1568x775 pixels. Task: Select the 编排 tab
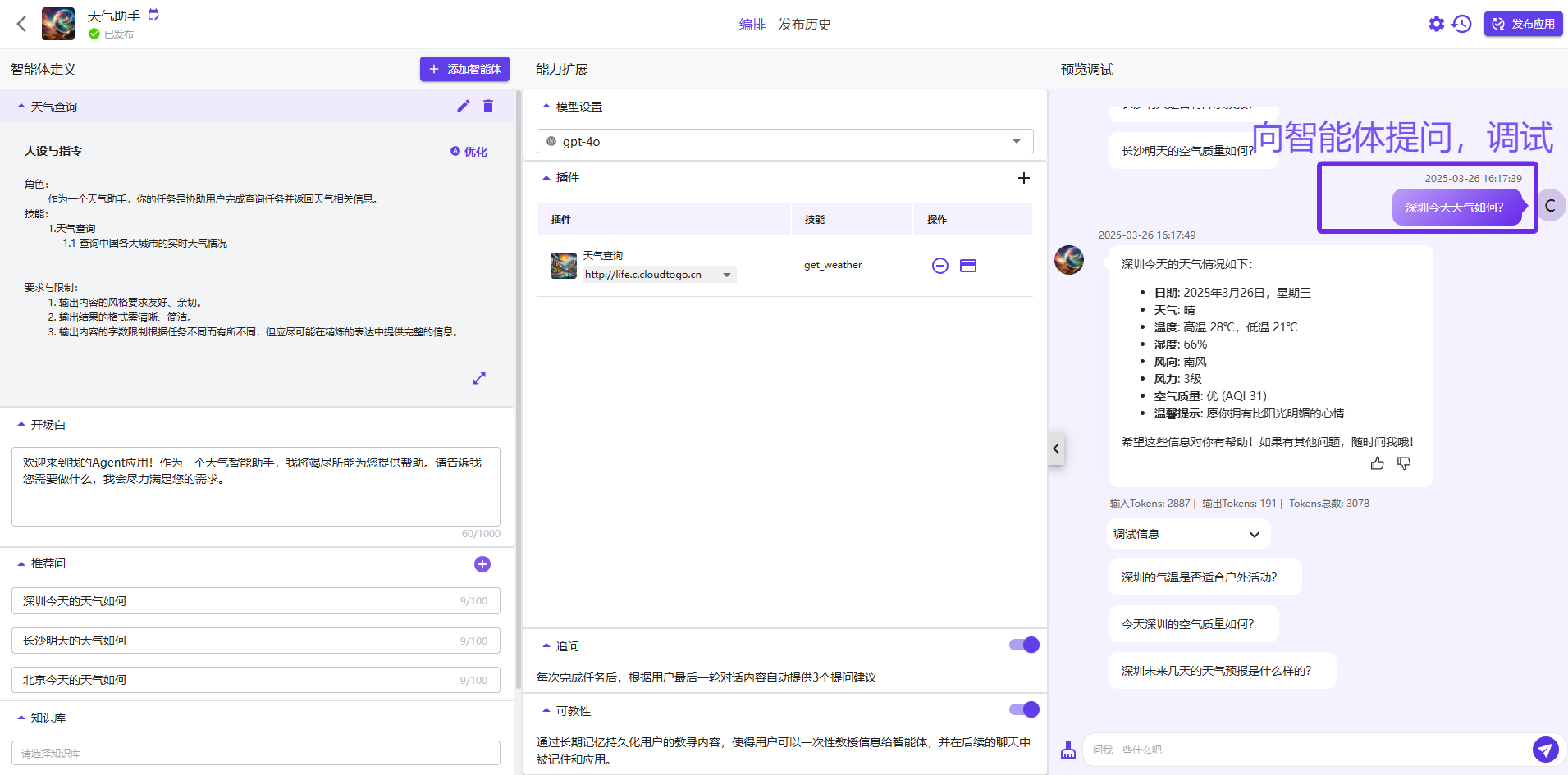pos(752,25)
